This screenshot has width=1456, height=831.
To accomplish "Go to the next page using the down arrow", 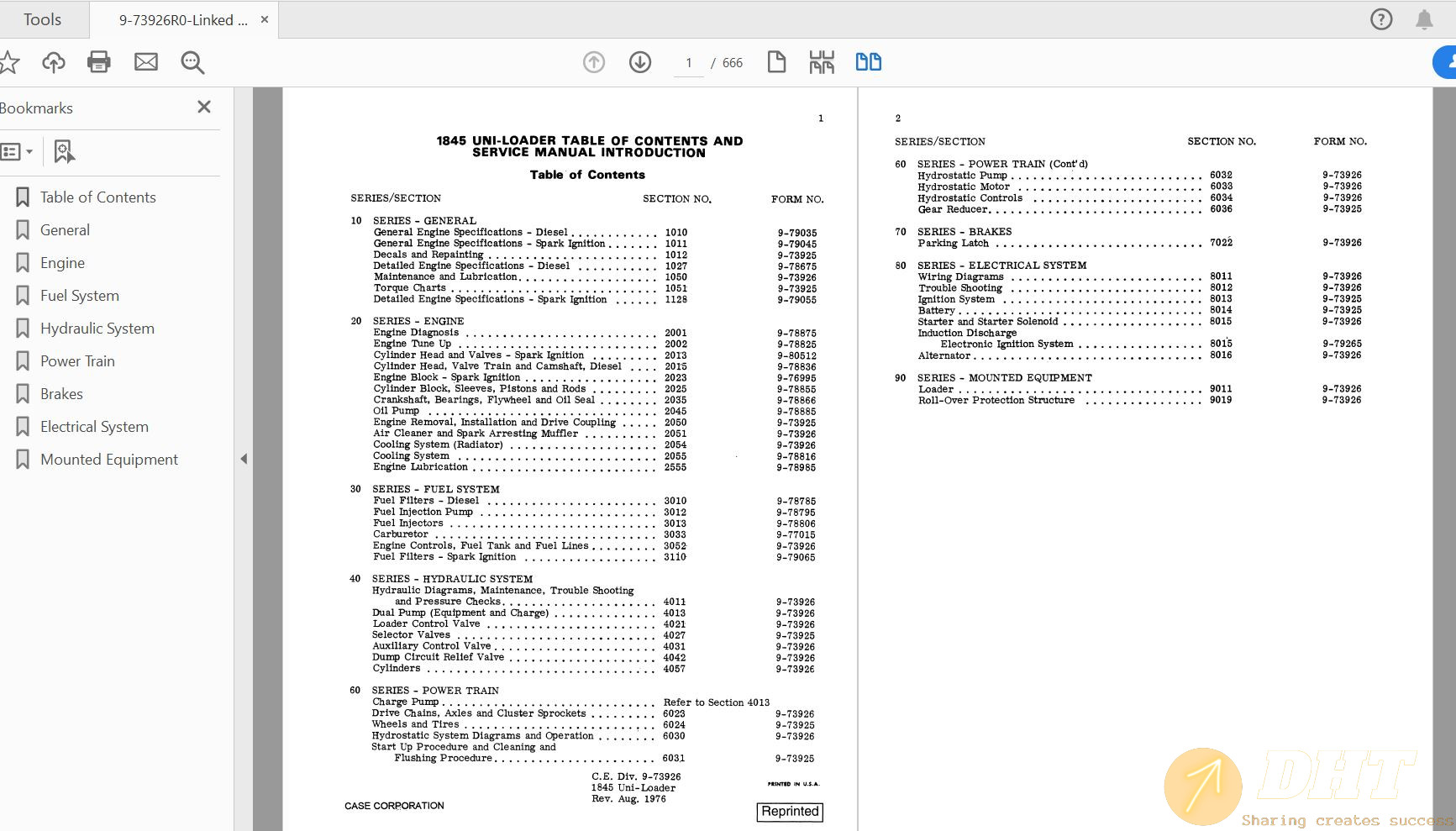I will coord(639,61).
